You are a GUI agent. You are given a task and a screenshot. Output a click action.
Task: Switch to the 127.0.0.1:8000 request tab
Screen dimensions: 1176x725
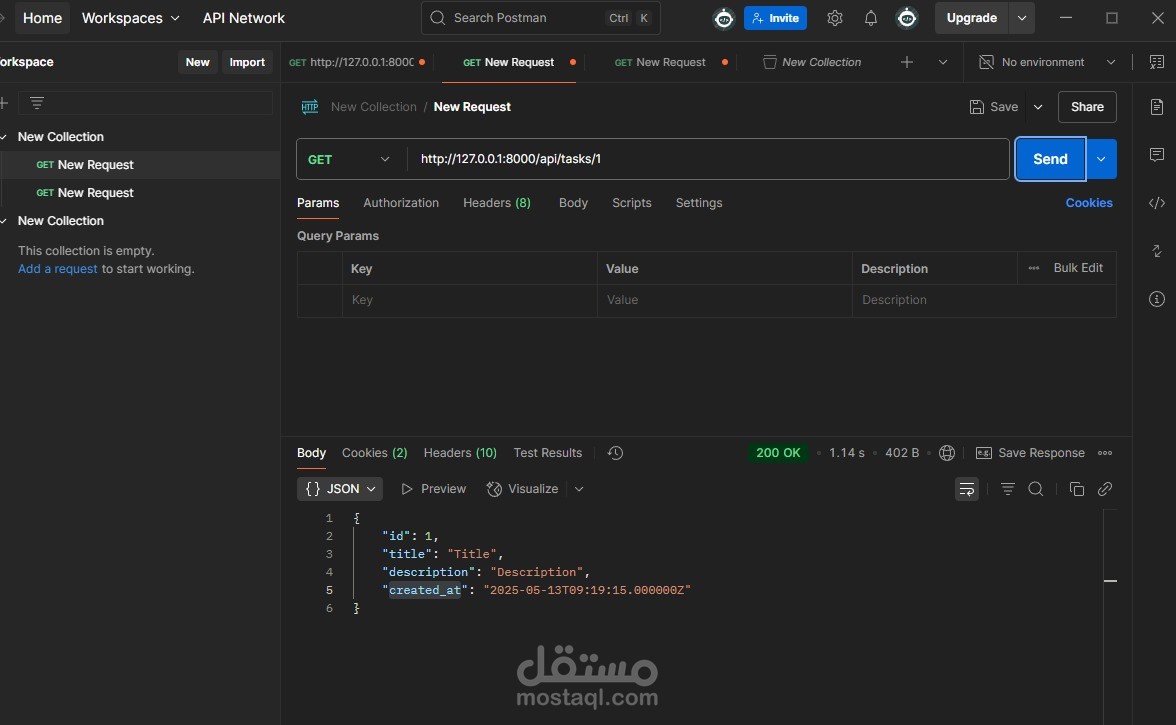pyautogui.click(x=357, y=62)
